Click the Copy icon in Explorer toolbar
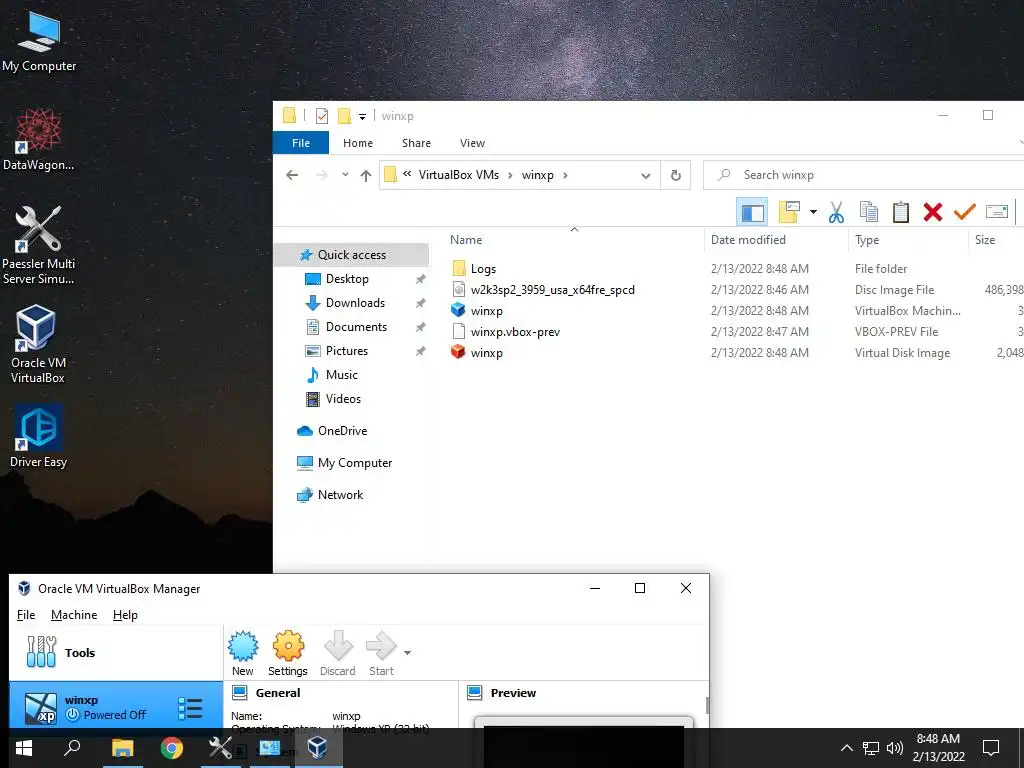The image size is (1024, 768). click(869, 212)
